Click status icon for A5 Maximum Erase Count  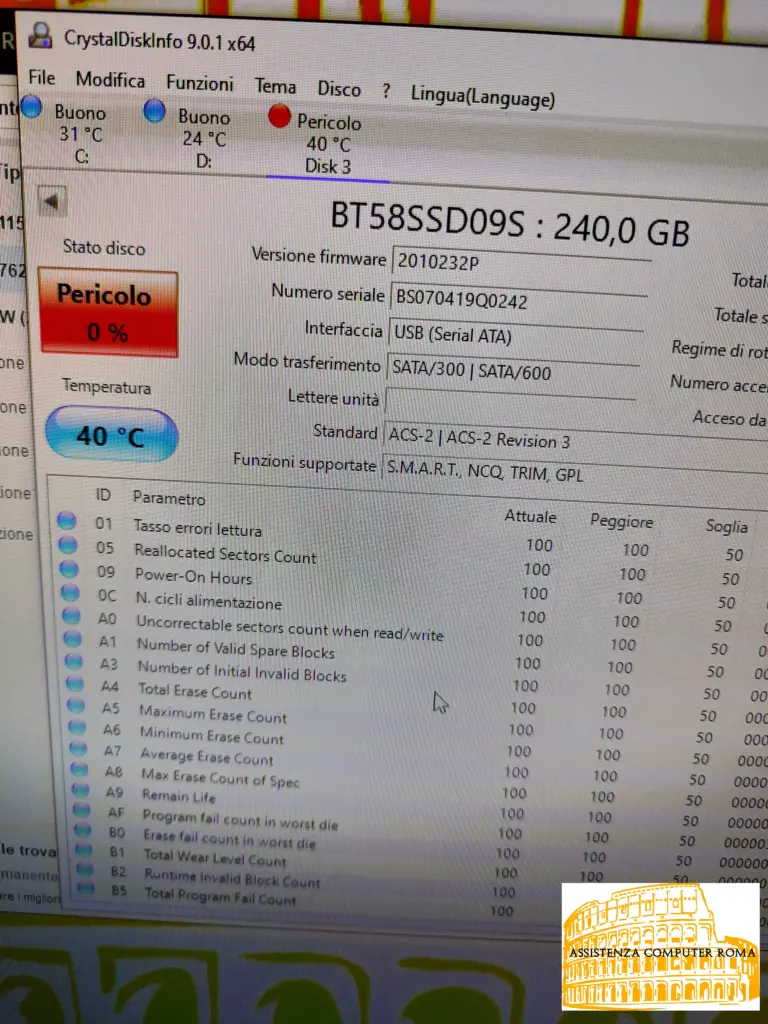[x=76, y=705]
